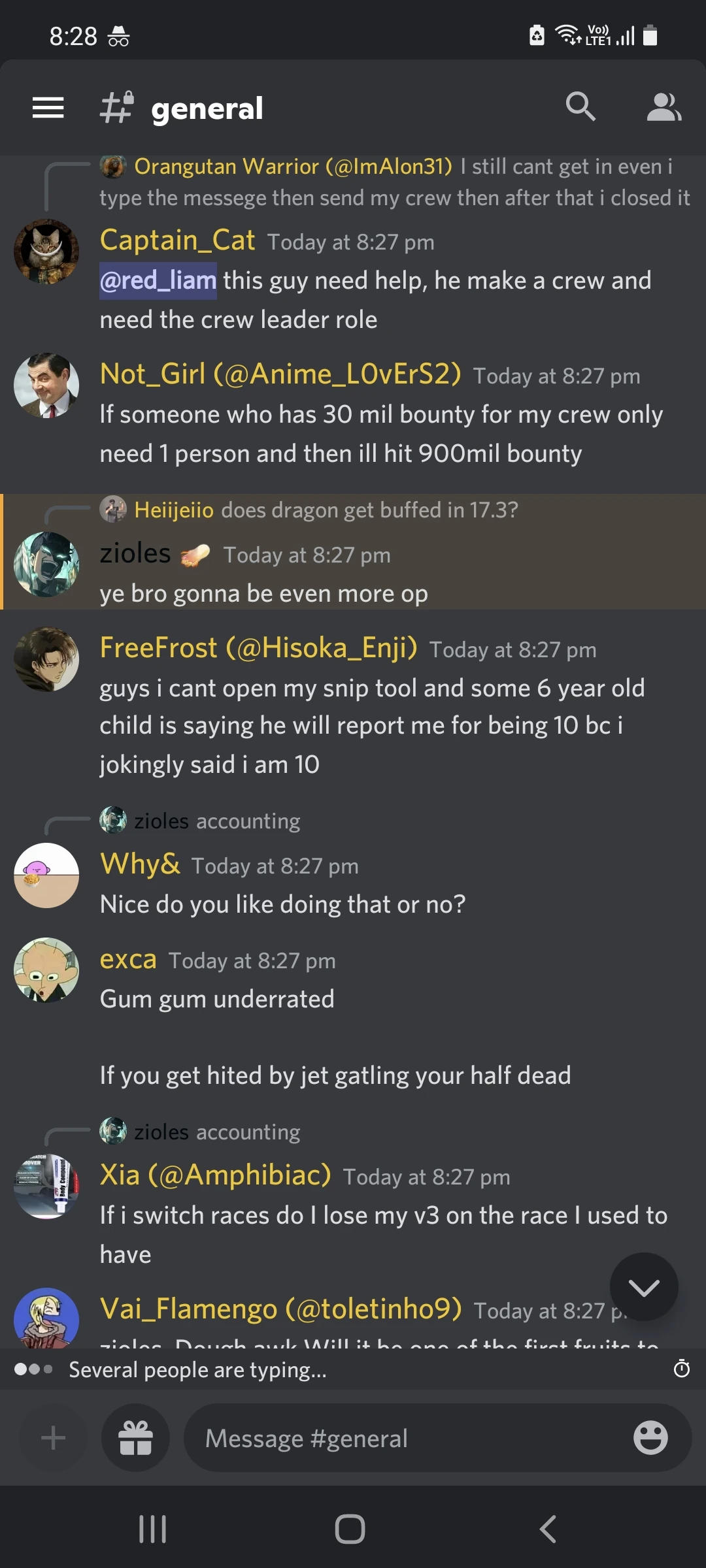Jump to Heiijeiio's replied message about dragon
706x1568 pixels.
coord(326,510)
